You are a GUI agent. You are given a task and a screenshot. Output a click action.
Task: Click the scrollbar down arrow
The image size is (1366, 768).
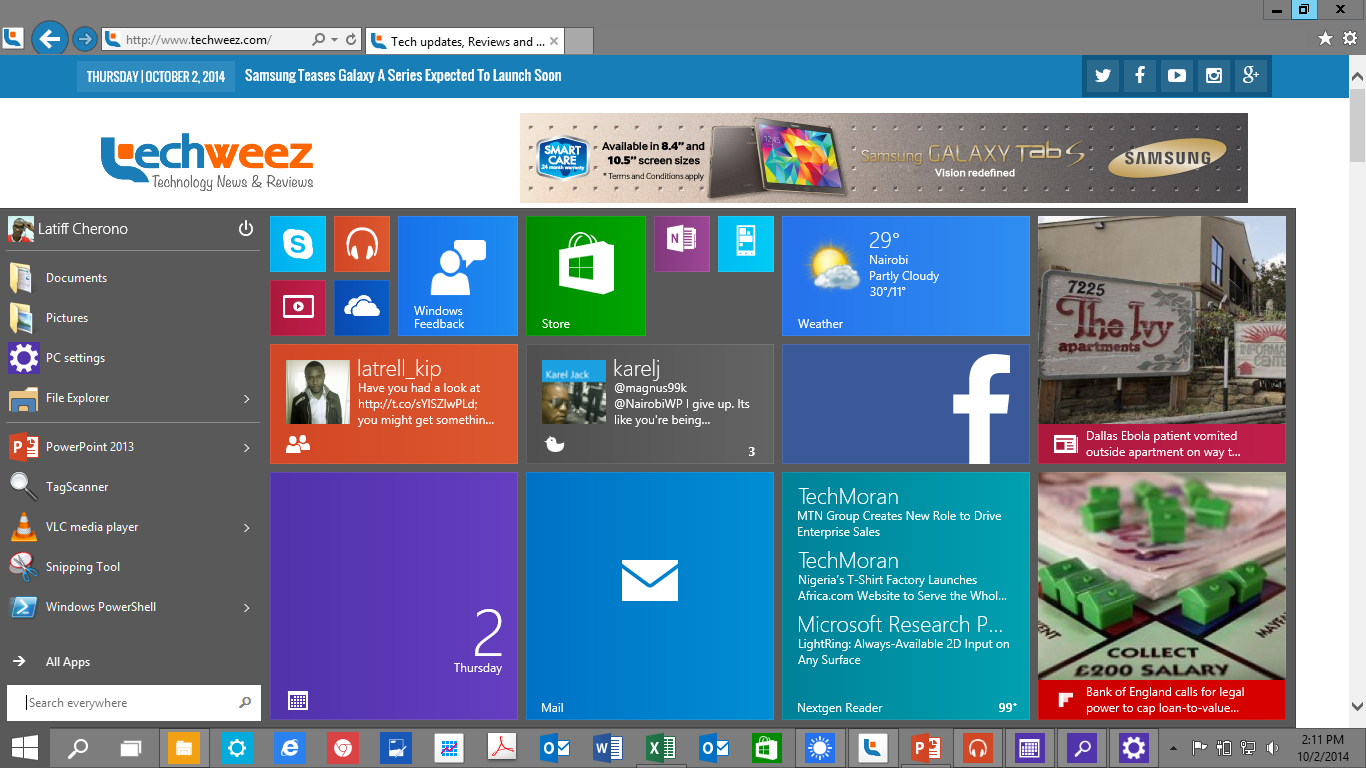1357,704
